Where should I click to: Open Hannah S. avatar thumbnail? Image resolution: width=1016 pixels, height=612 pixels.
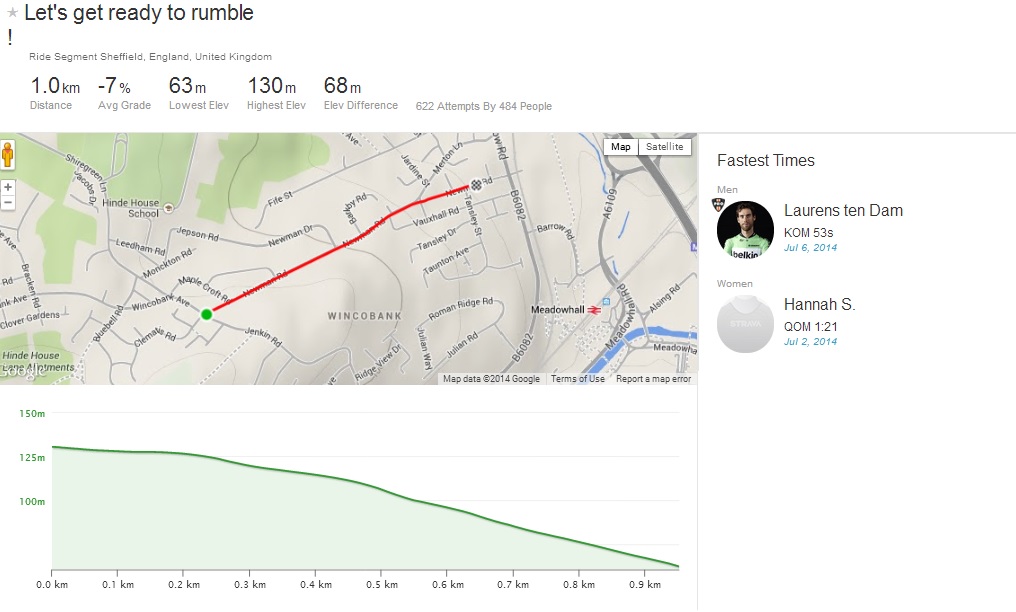pos(745,324)
